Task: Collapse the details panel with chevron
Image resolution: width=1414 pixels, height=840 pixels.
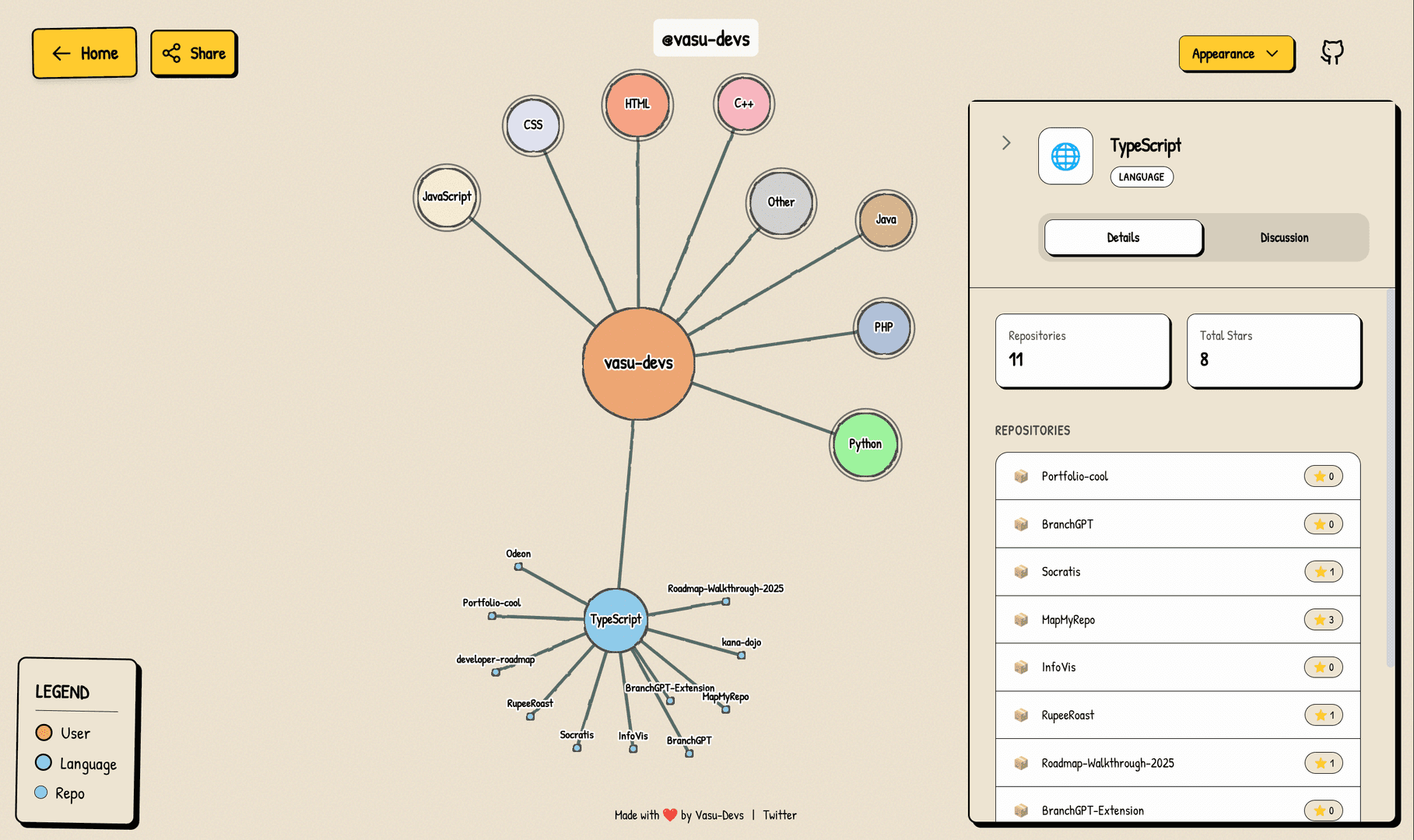Action: pos(1006,143)
